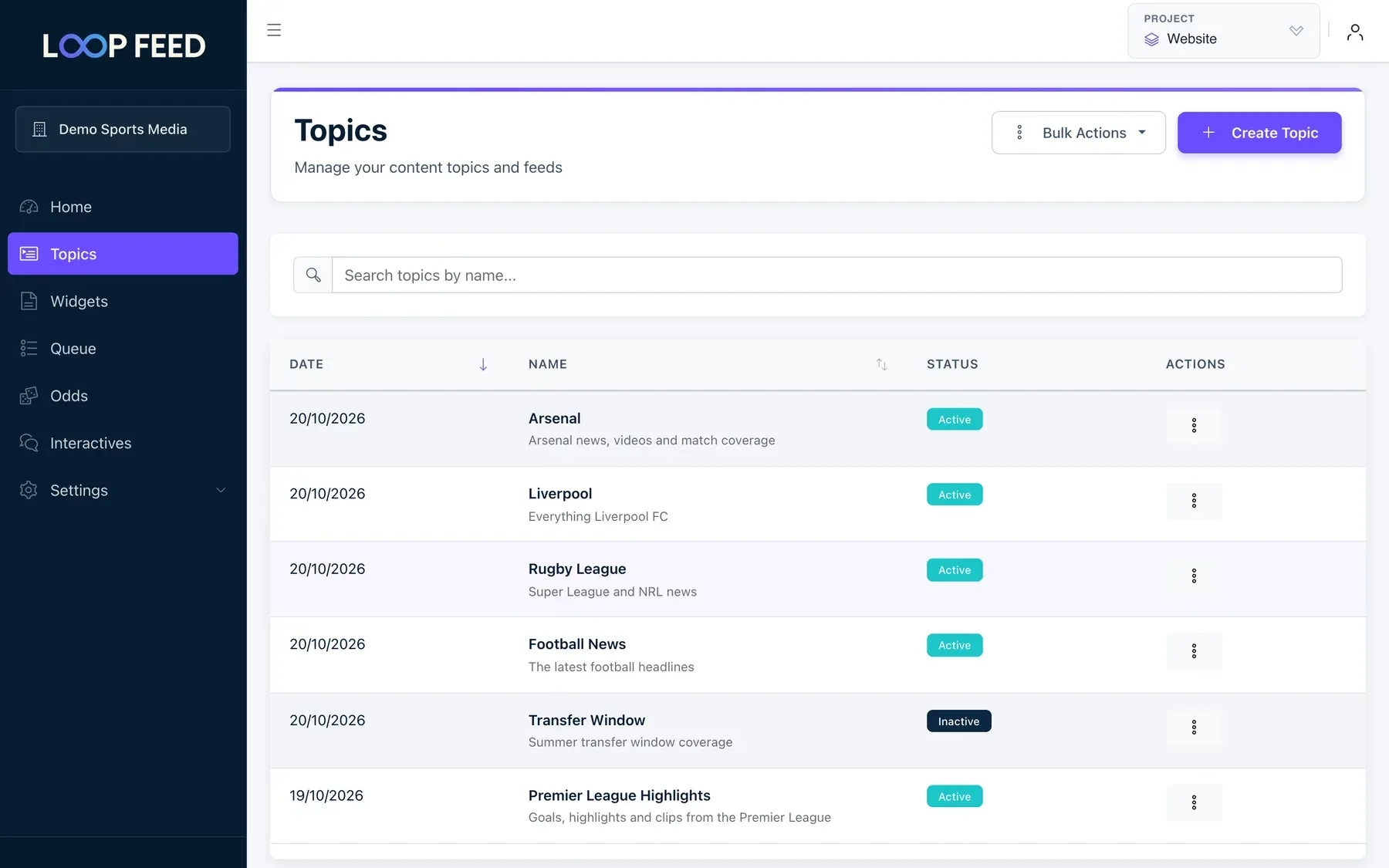This screenshot has width=1389, height=868.
Task: Open the Odds page
Action: (123, 396)
